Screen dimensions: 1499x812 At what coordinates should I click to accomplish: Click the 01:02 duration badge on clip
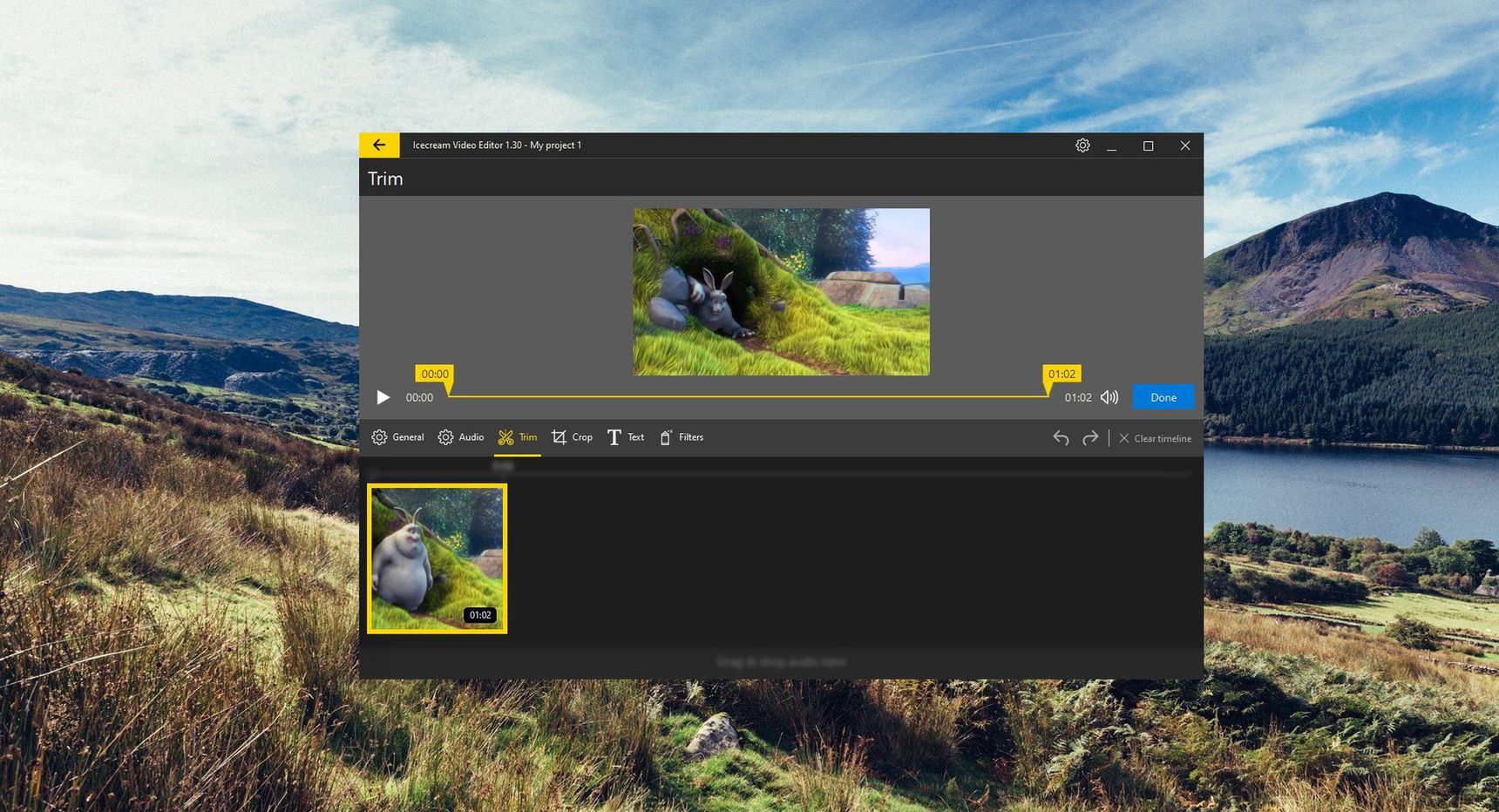tap(480, 615)
